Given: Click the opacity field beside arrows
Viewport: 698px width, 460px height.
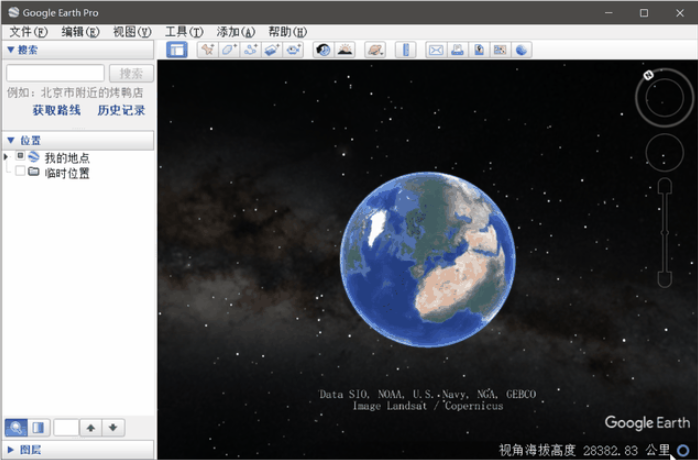Looking at the screenshot, I should click(66, 428).
